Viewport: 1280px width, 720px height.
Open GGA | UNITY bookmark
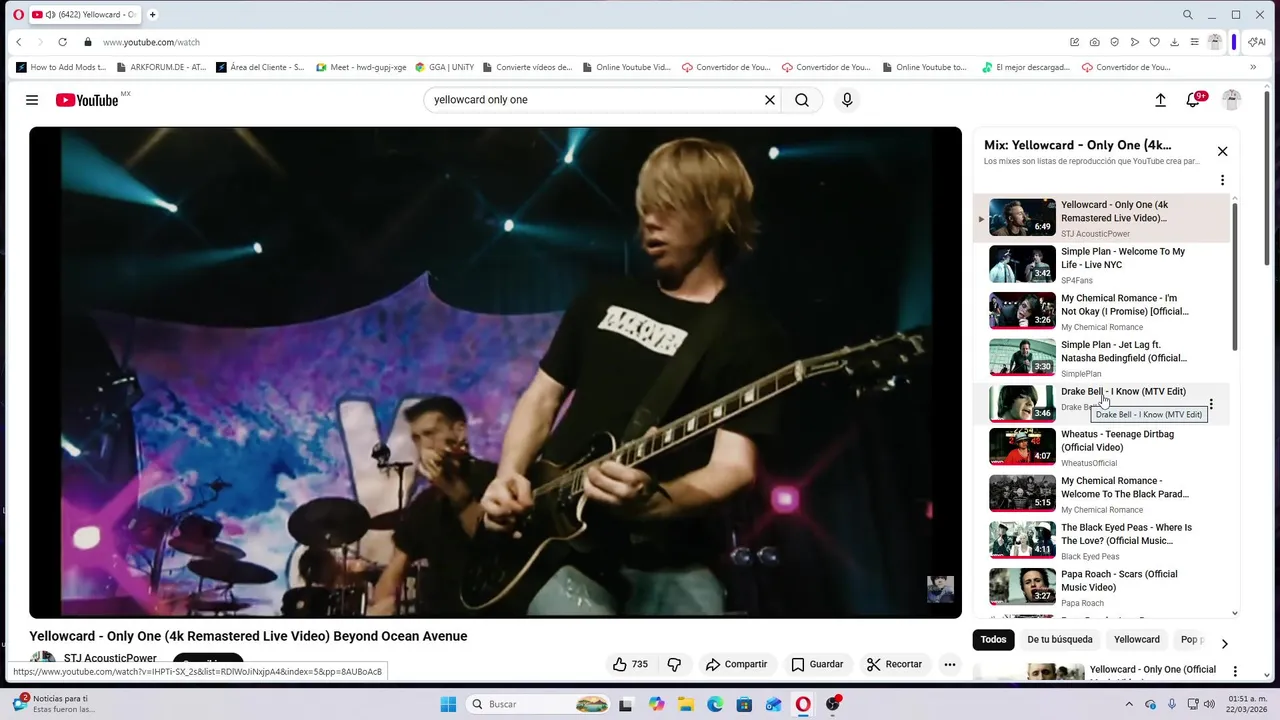point(444,68)
